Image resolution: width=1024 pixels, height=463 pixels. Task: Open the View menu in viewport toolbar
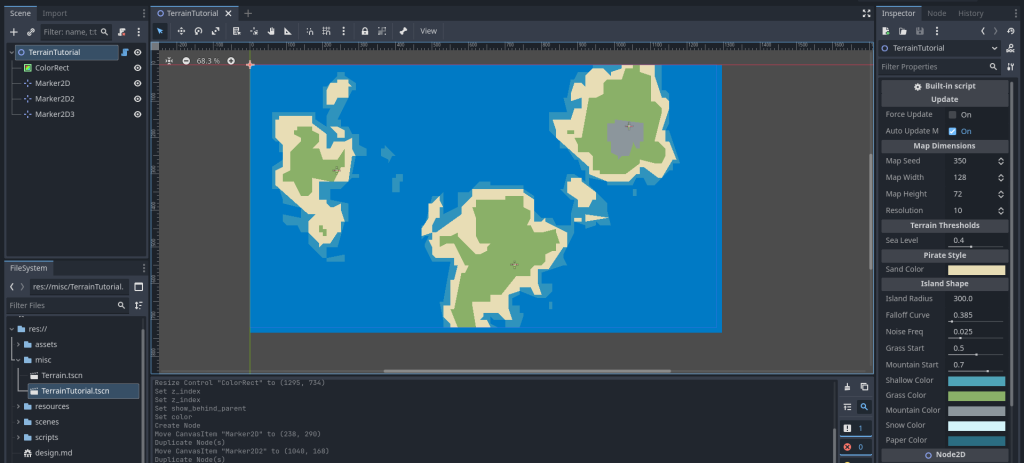click(428, 31)
